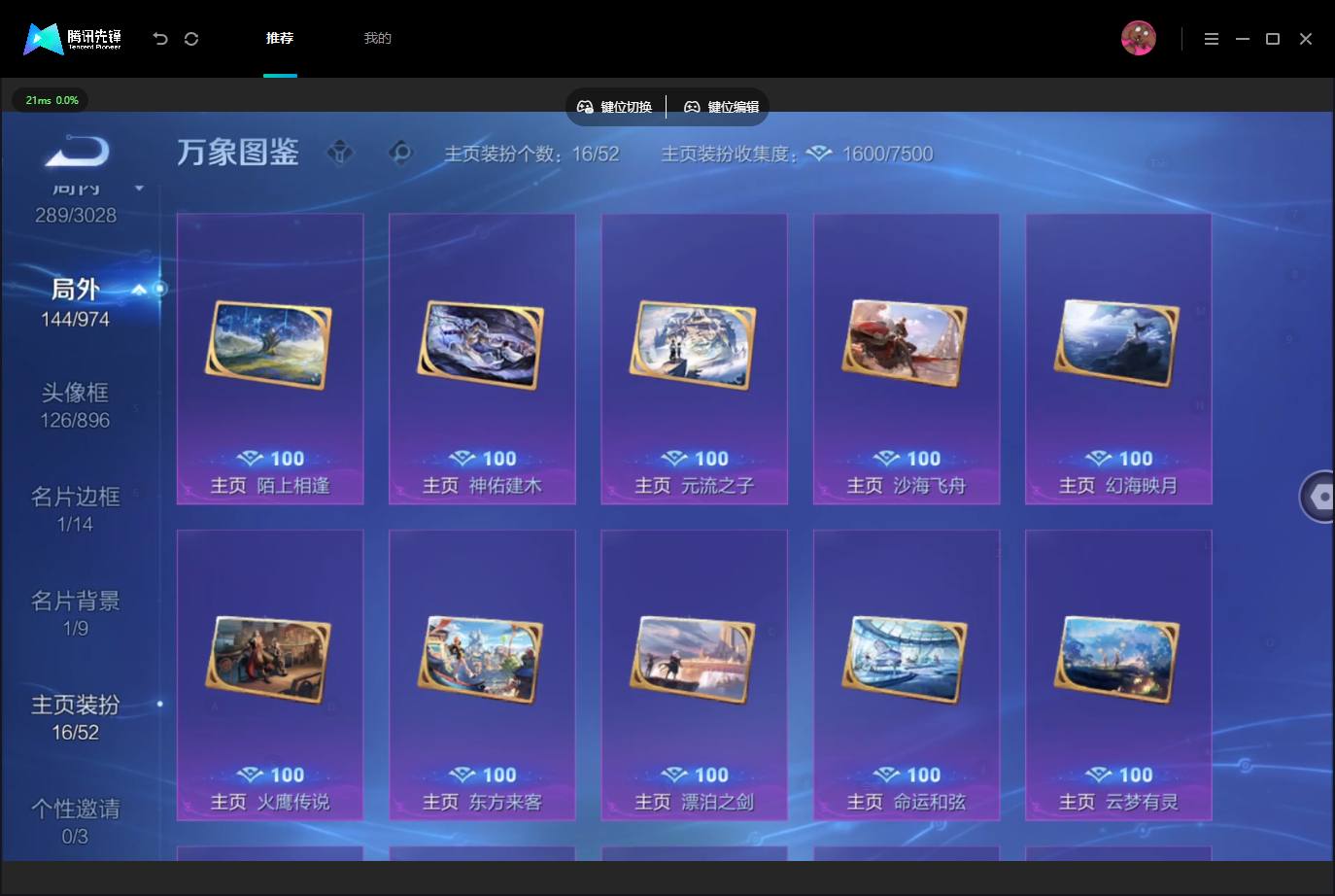Select 个性邀请 category in sidebar
Viewport: 1335px width, 896px height.
click(x=75, y=821)
